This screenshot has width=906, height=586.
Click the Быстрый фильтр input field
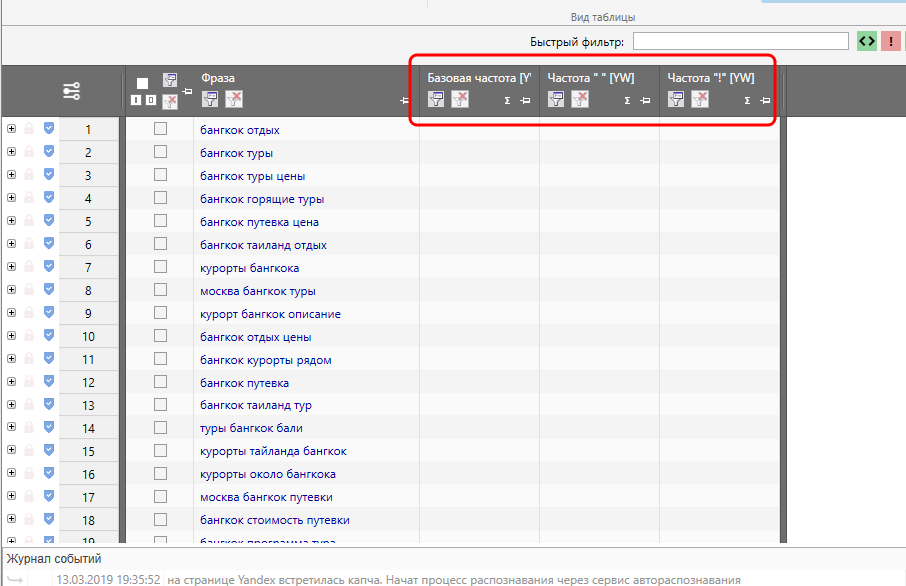(x=740, y=42)
